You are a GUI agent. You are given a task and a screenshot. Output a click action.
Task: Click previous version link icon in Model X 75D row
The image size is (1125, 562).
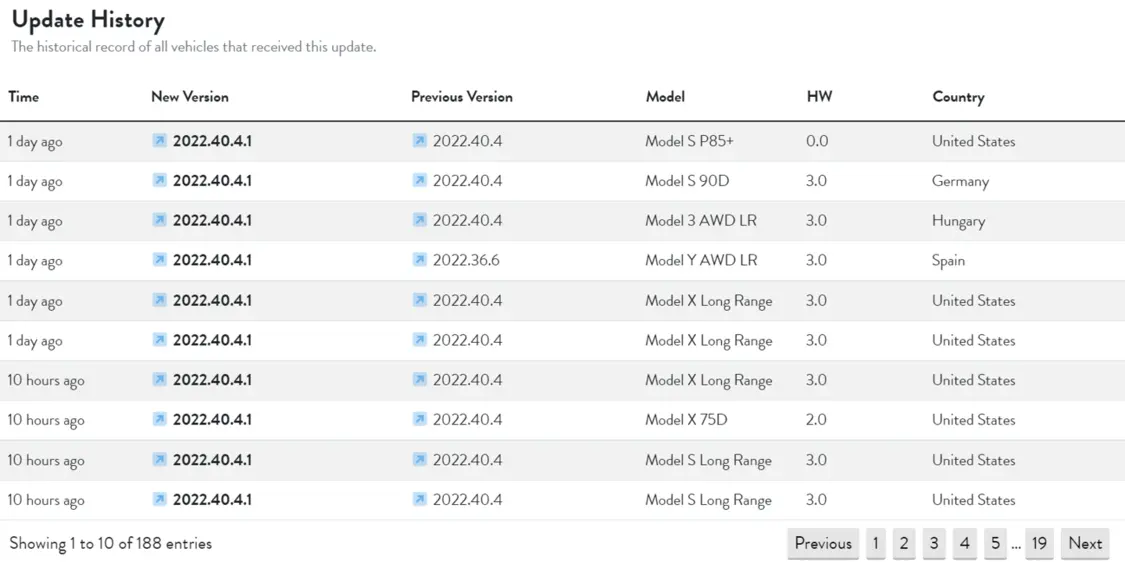tap(419, 419)
